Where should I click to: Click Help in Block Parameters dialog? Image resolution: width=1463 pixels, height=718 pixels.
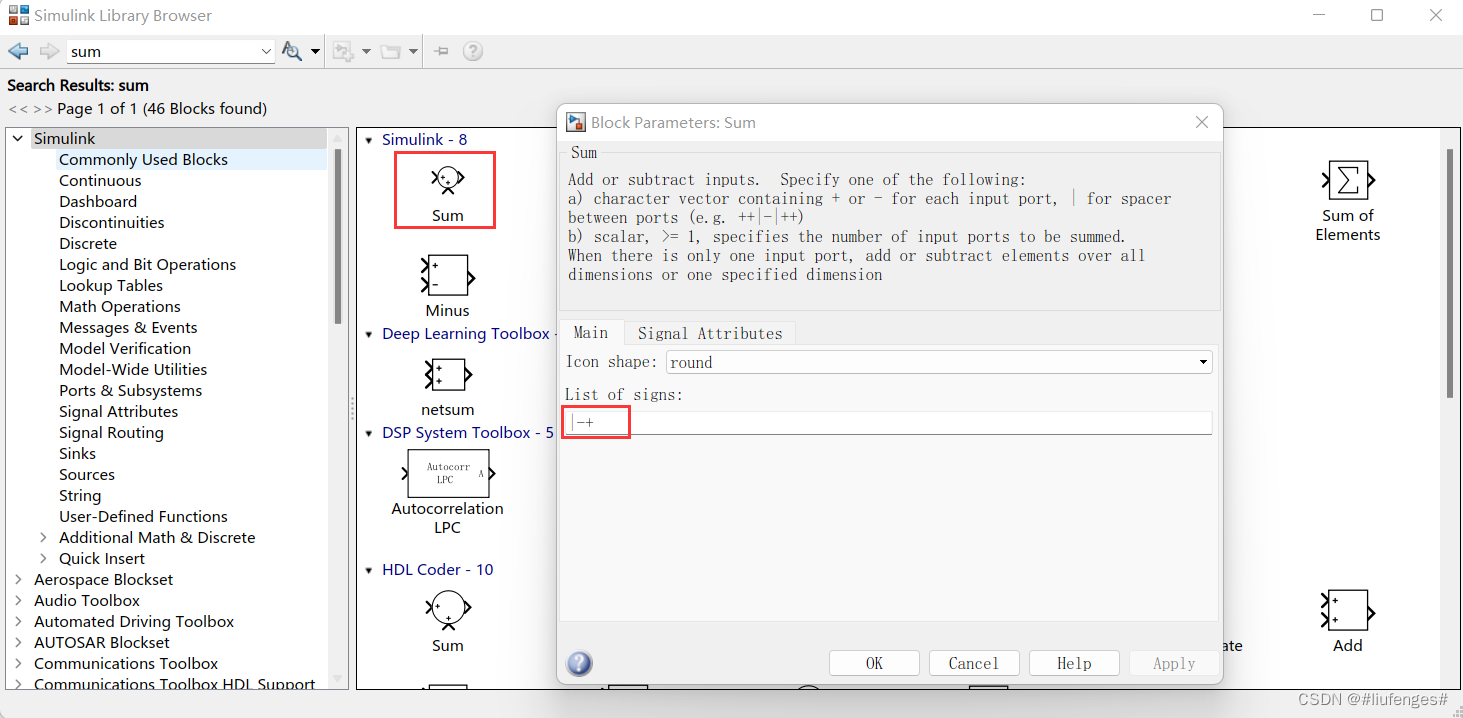[1074, 663]
